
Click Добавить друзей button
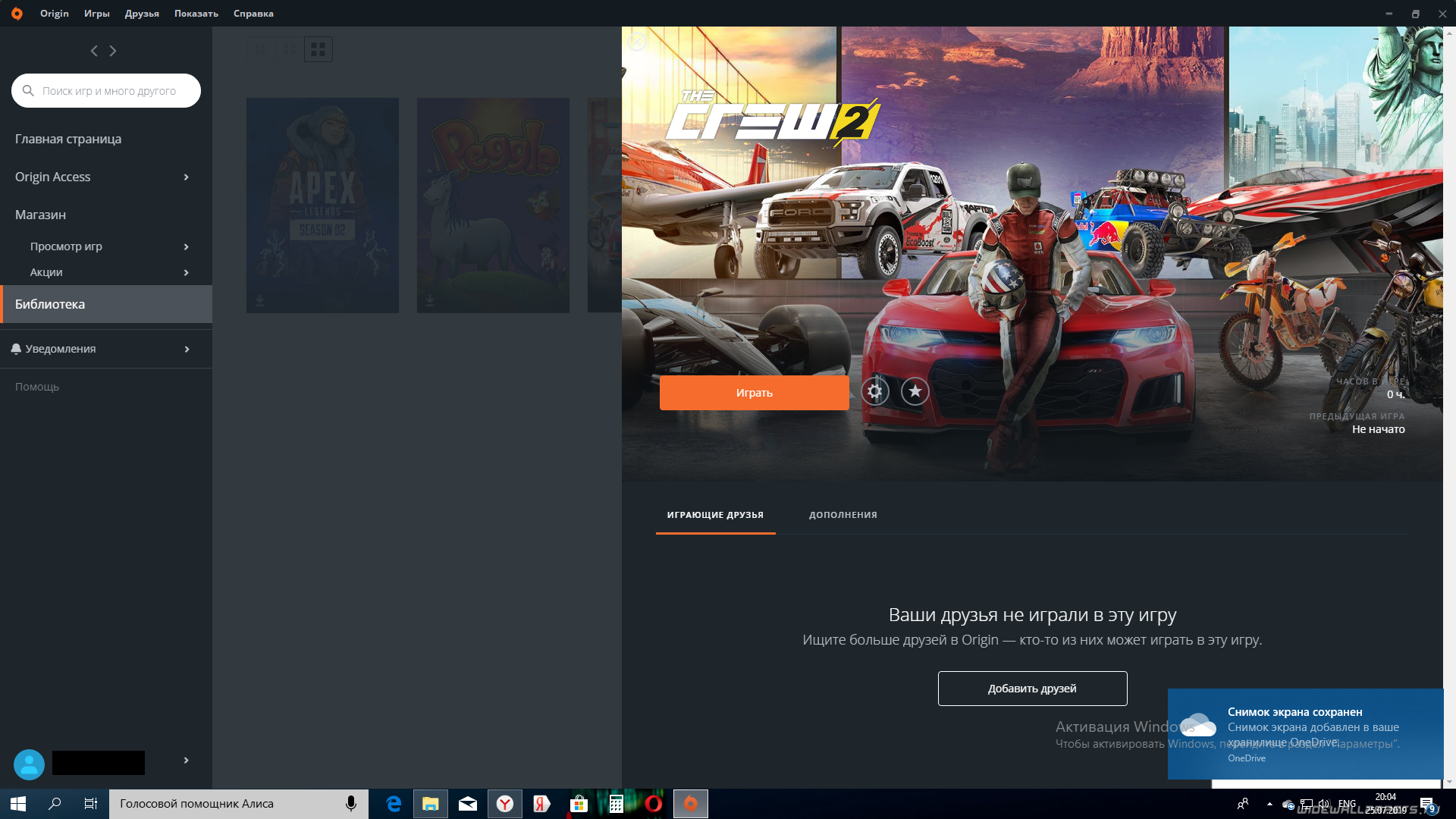(1032, 689)
